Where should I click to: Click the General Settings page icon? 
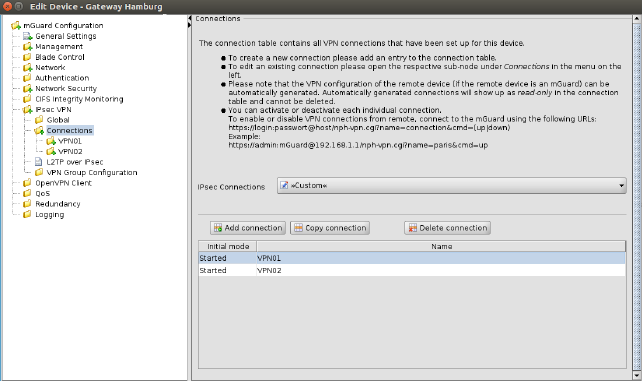pyautogui.click(x=27, y=36)
